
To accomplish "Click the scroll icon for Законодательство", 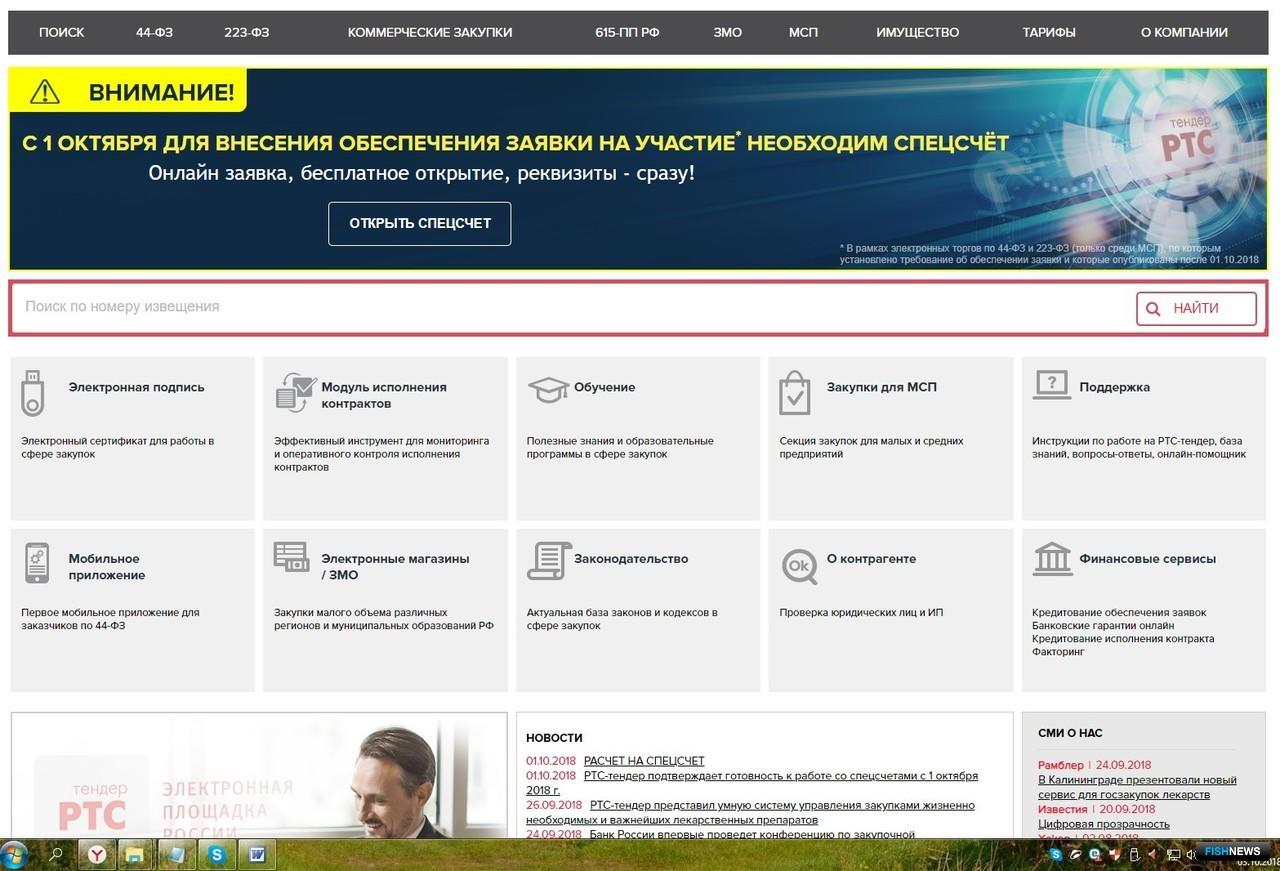I will [x=548, y=561].
